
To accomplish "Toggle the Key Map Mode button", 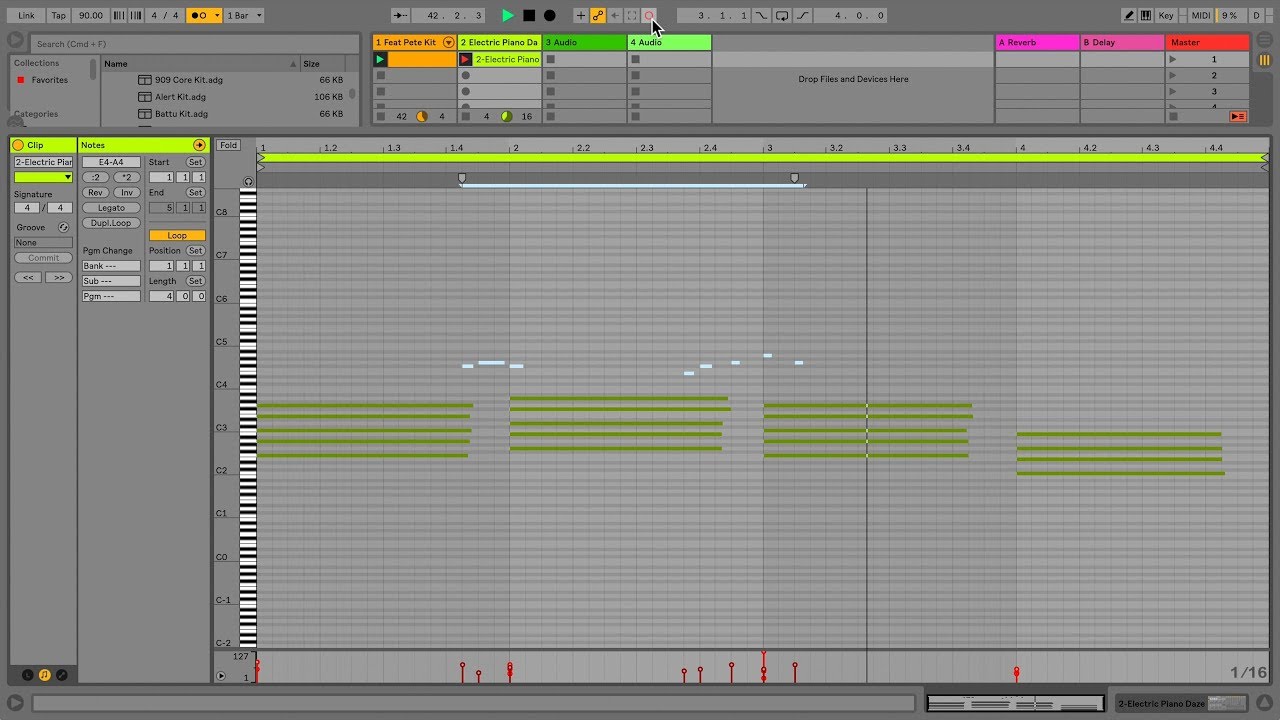I will tap(1167, 16).
